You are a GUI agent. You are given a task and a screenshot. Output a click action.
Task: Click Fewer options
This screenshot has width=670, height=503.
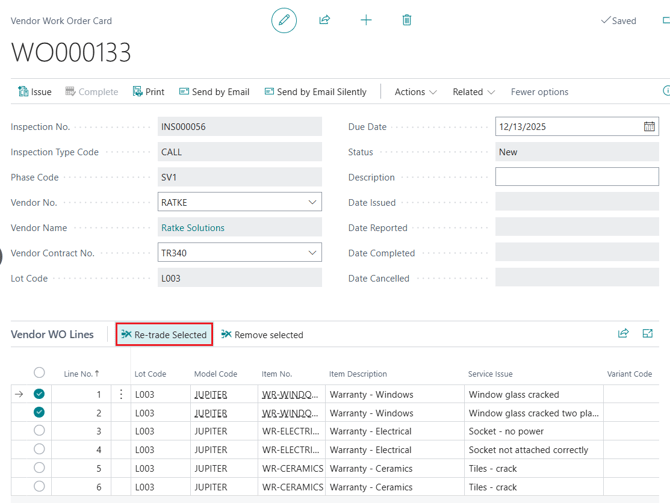pos(539,91)
